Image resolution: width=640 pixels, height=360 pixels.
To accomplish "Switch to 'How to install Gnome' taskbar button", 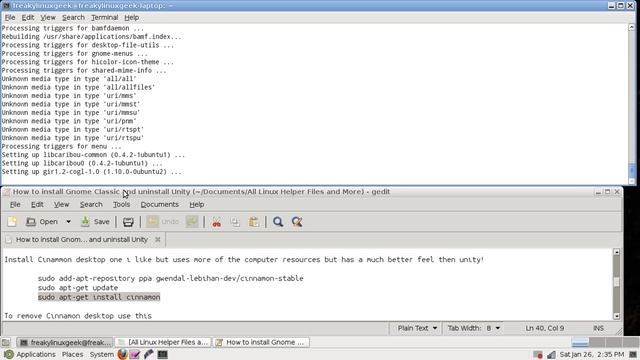I will [x=261, y=342].
